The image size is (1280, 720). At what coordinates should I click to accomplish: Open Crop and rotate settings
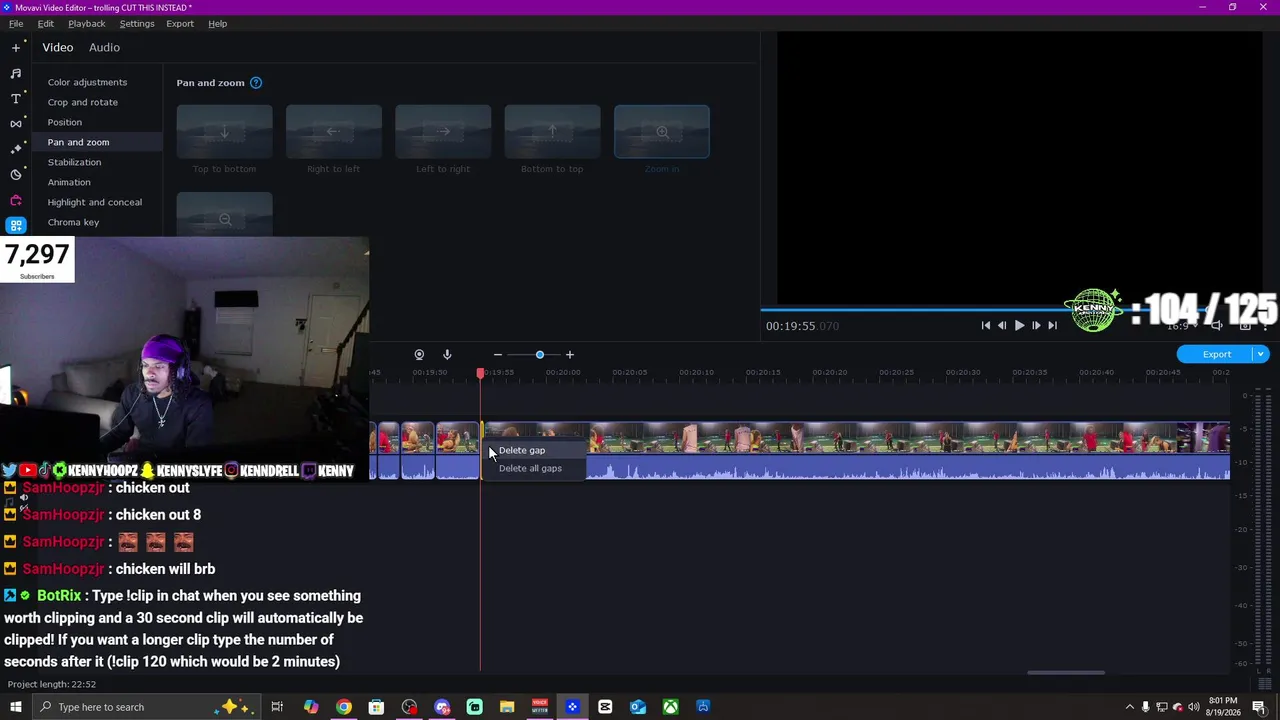pos(83,102)
